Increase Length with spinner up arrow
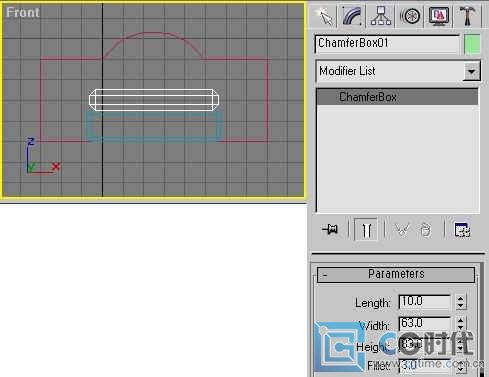The image size is (489, 377). tap(460, 299)
